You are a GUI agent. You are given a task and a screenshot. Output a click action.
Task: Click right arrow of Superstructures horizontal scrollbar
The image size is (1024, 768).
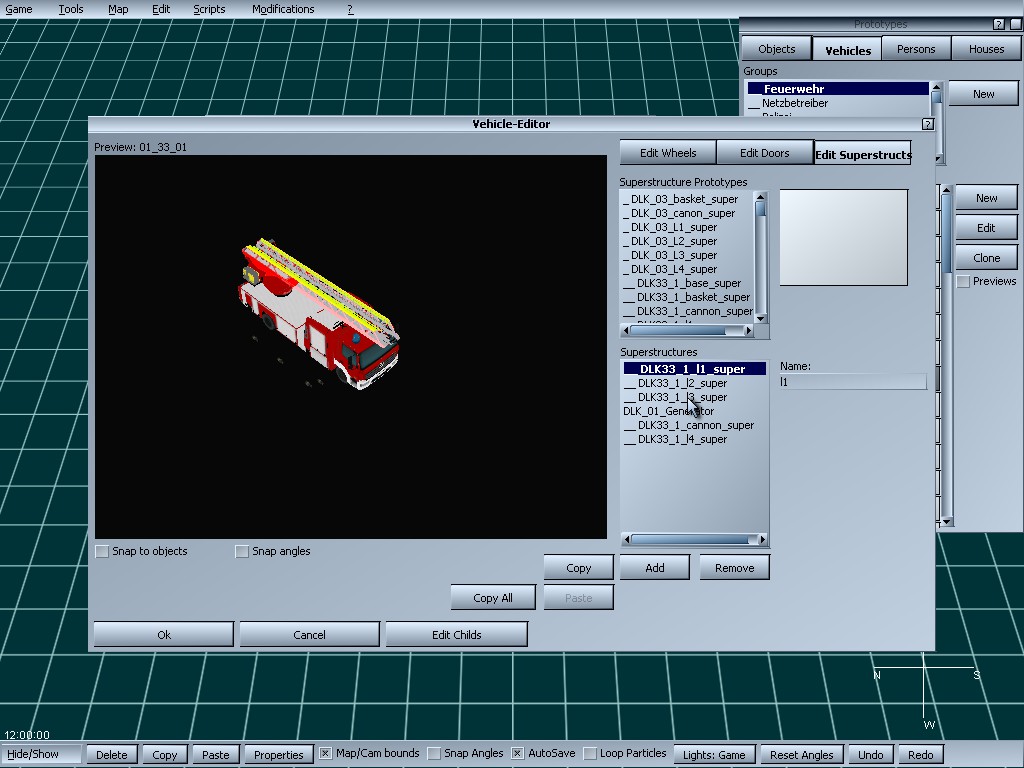coord(763,540)
